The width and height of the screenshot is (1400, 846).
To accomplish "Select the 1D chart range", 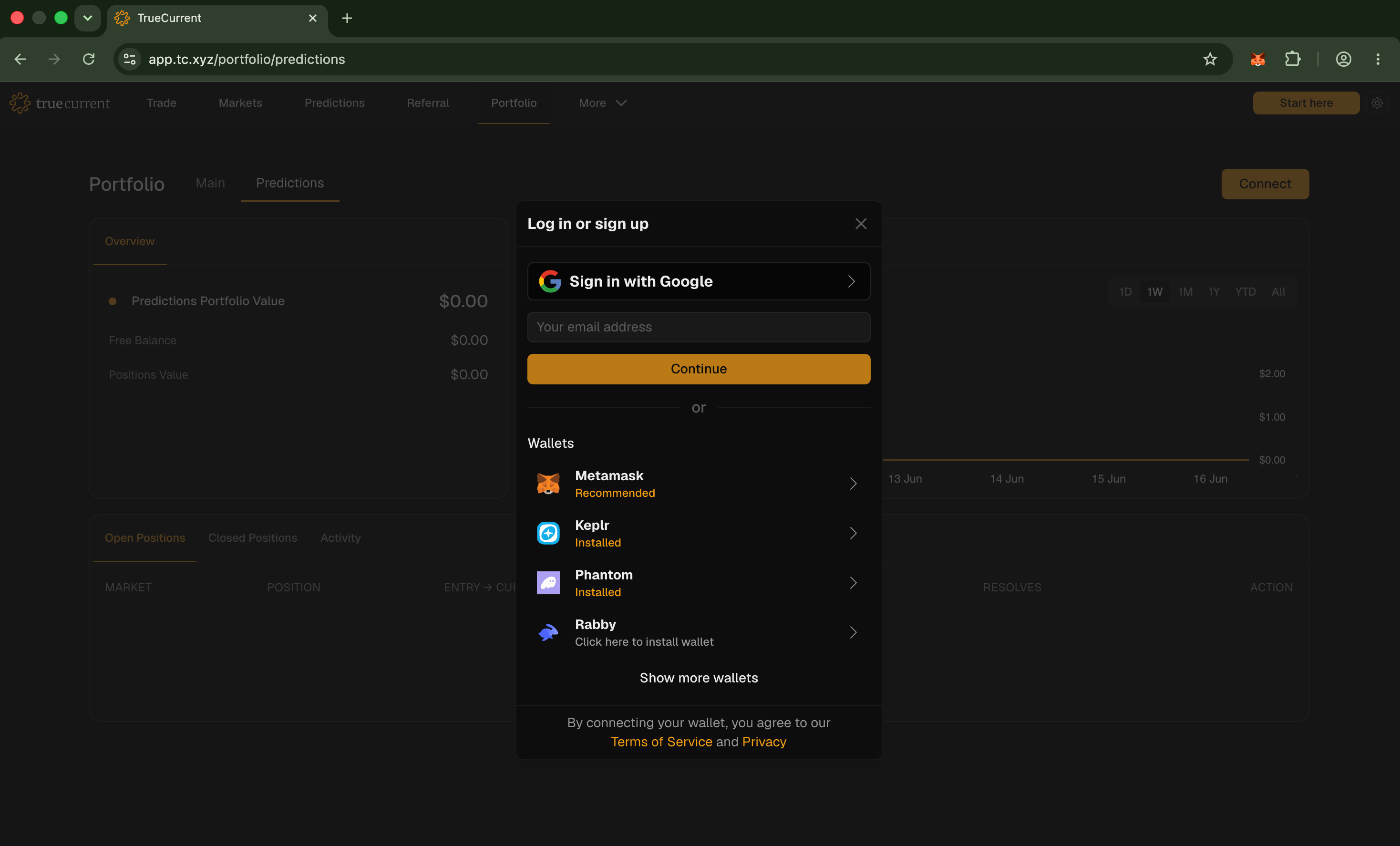I will (1125, 291).
